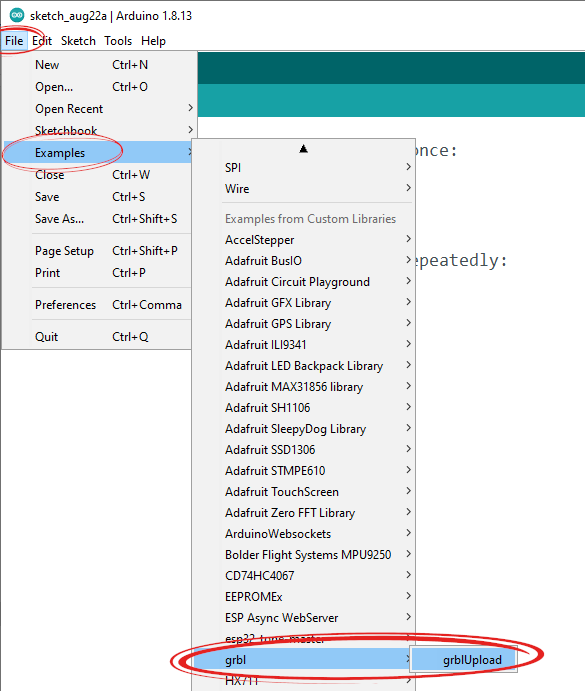Select the grbl examples entry

pyautogui.click(x=302, y=660)
